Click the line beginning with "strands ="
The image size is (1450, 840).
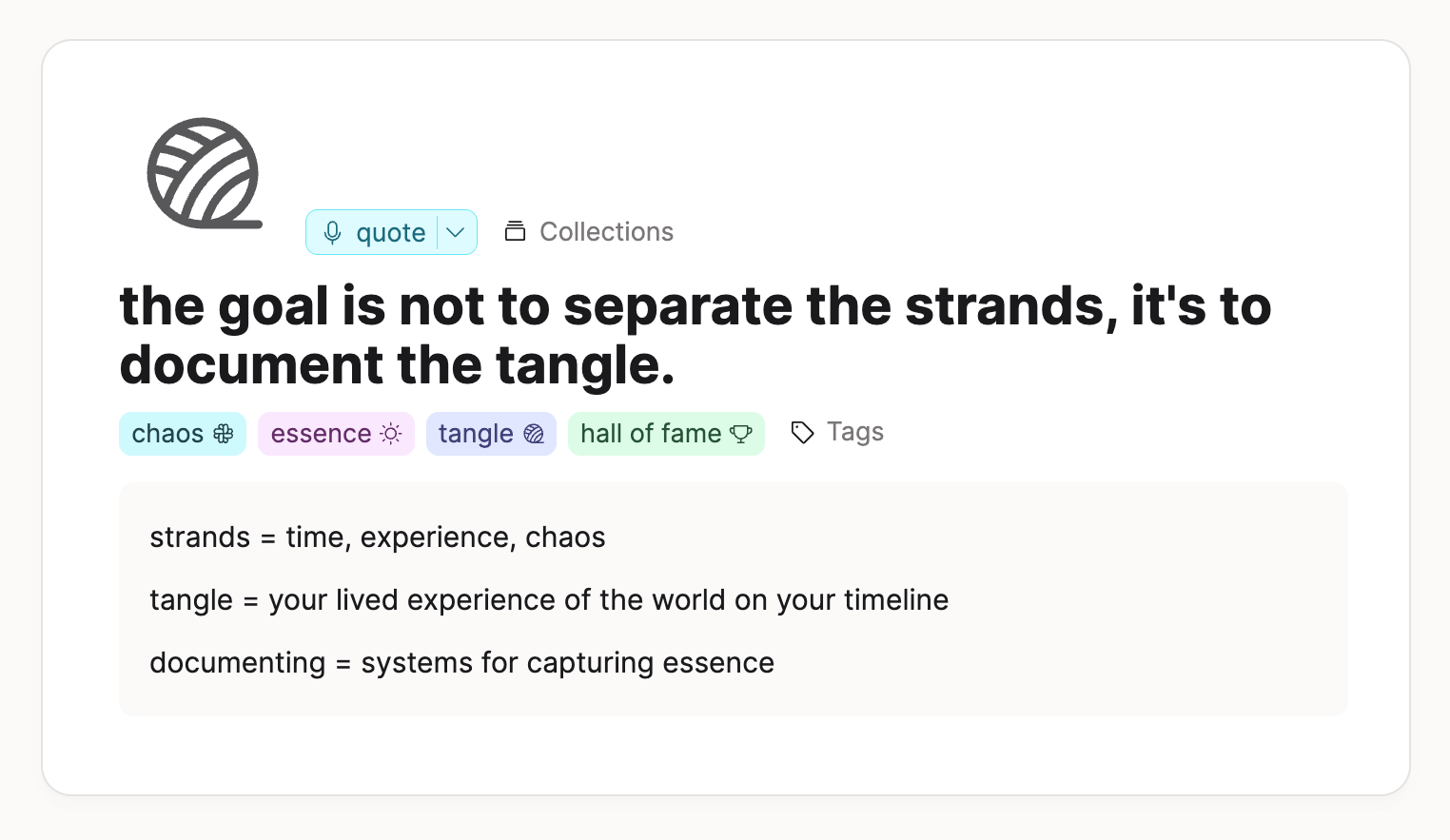[378, 537]
